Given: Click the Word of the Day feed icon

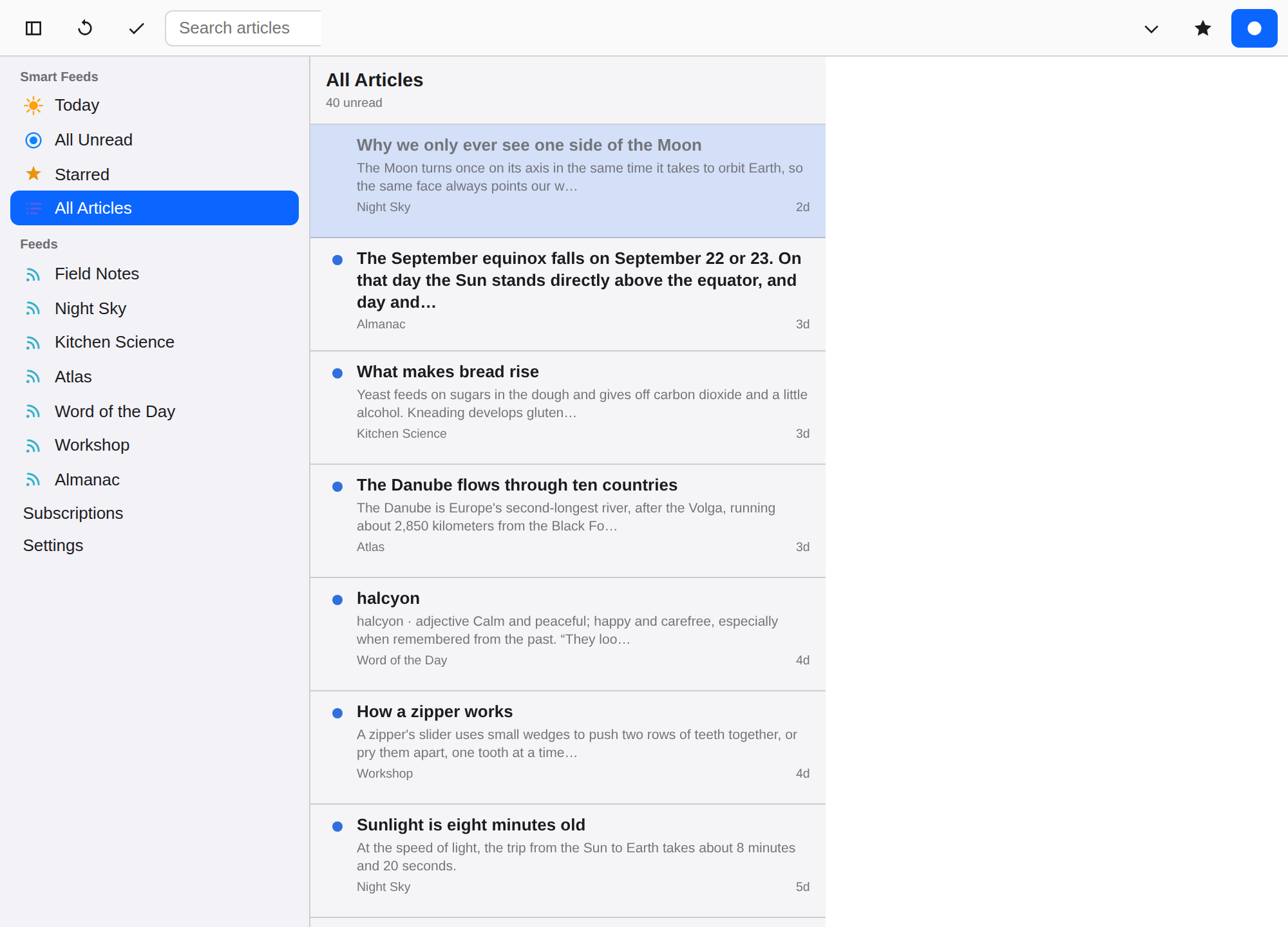Looking at the screenshot, I should coord(33,412).
